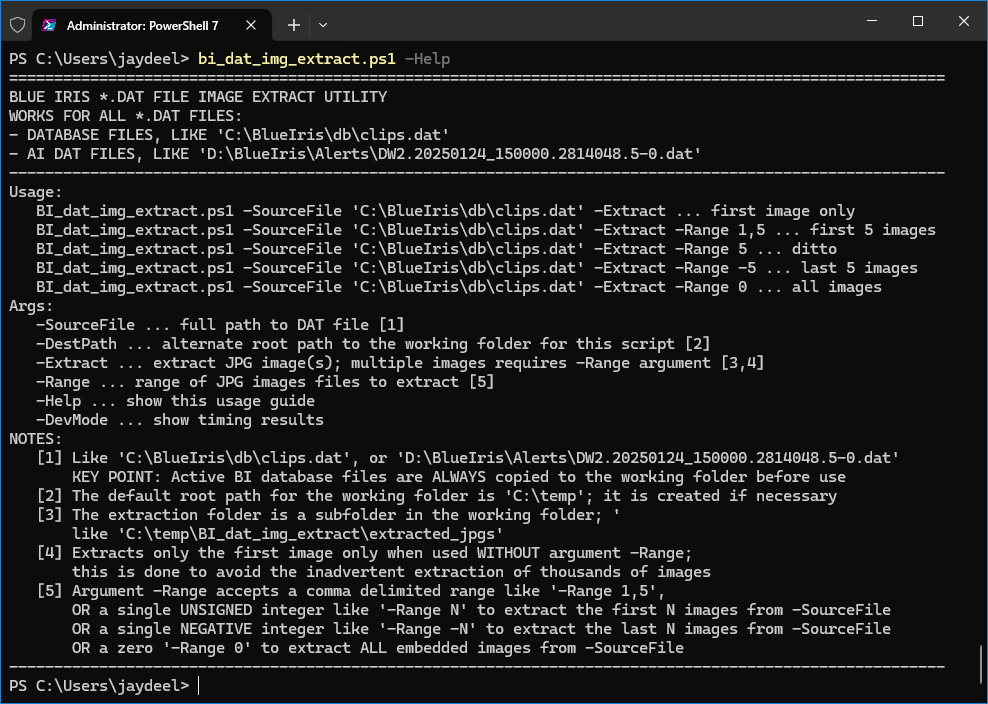Open the new tab profile dropdown
The height and width of the screenshot is (704, 988).
tap(323, 25)
